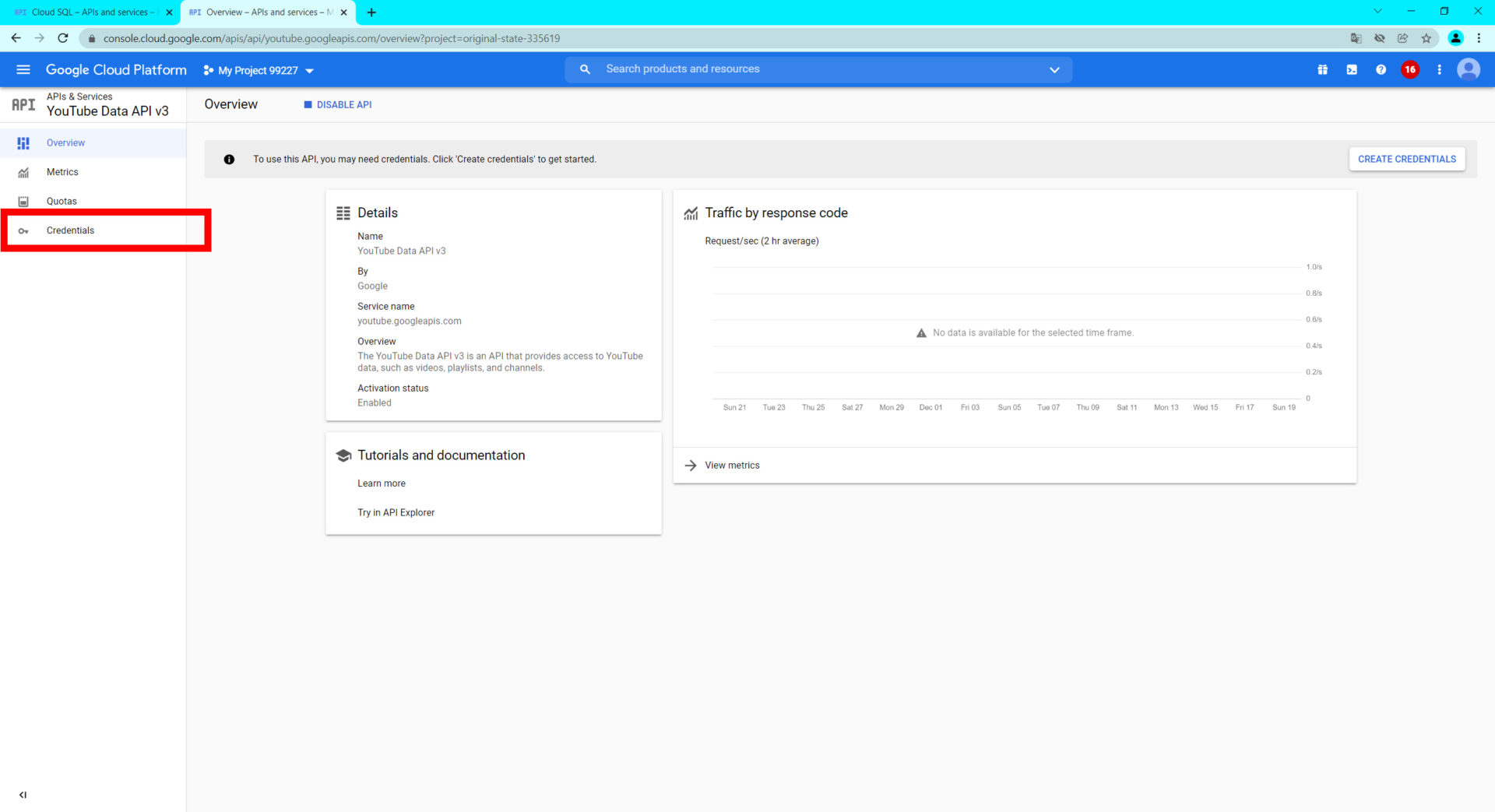Close the Cloud SQL browser tab
The height and width of the screenshot is (812, 1495).
(x=169, y=12)
